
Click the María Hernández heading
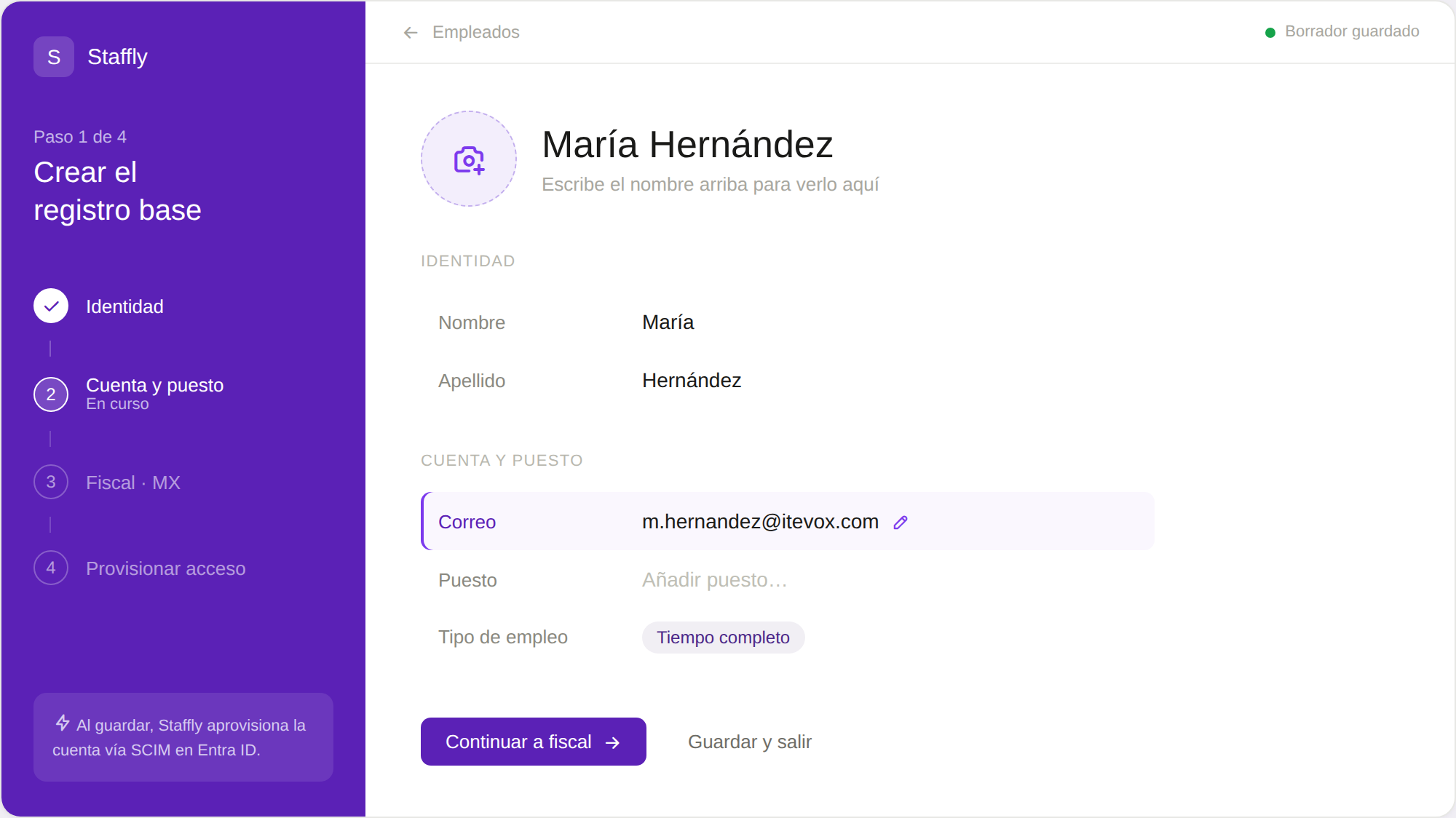click(x=687, y=144)
